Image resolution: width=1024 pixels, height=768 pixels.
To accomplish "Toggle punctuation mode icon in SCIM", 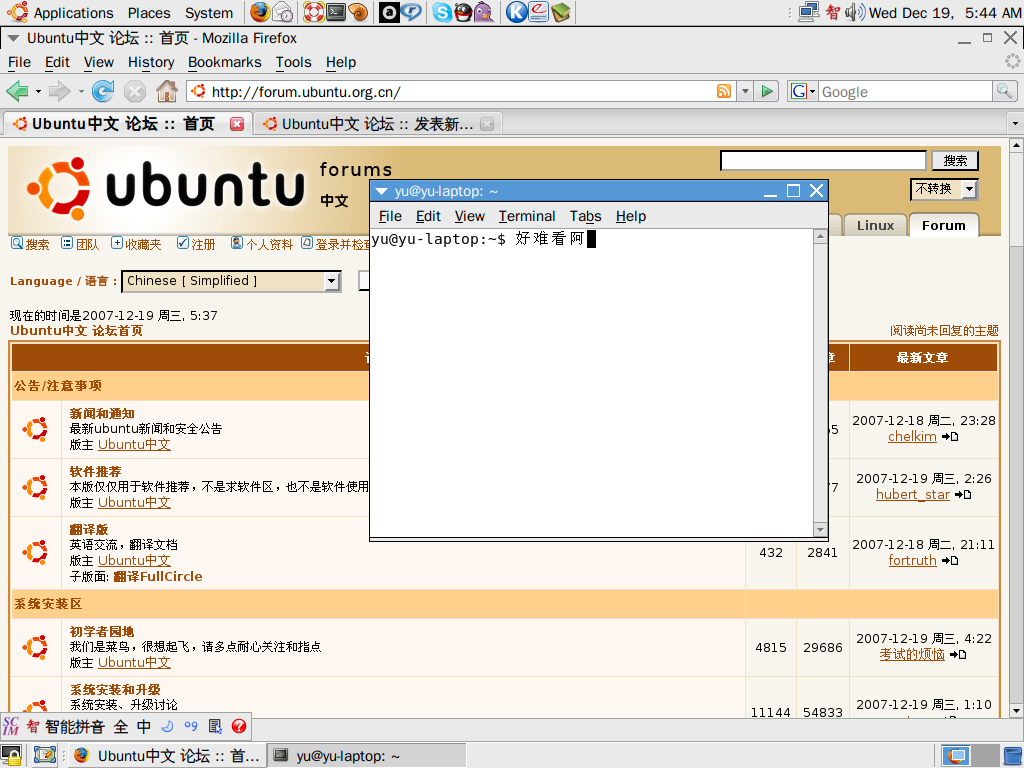I will coord(191,726).
